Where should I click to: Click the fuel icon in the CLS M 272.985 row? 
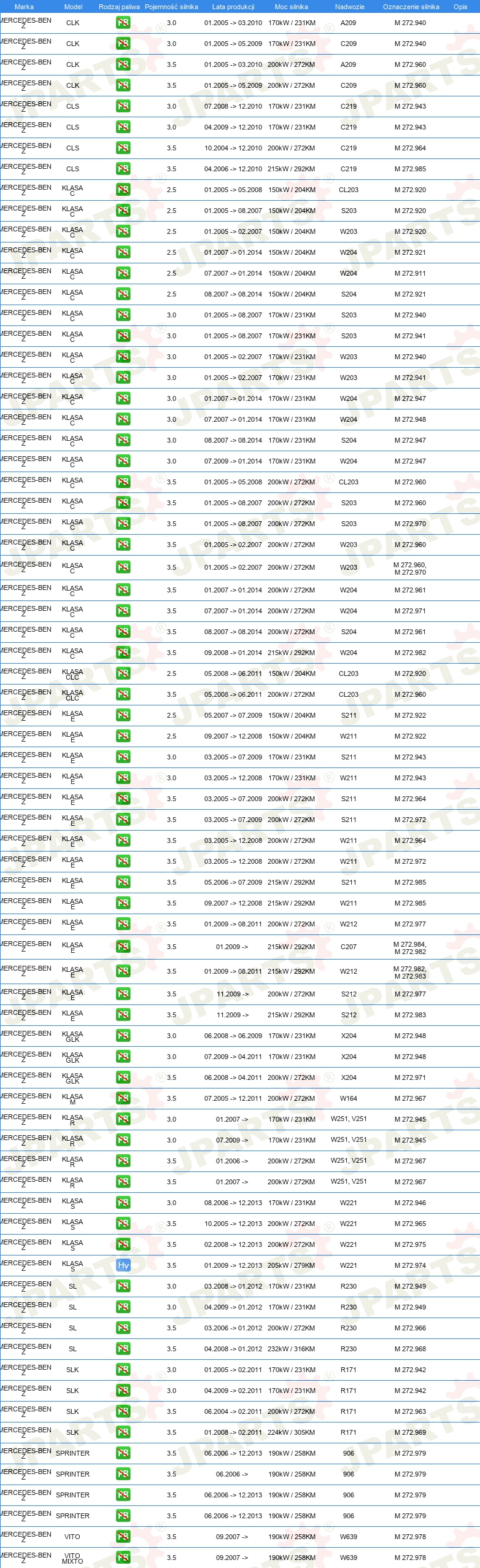[123, 169]
